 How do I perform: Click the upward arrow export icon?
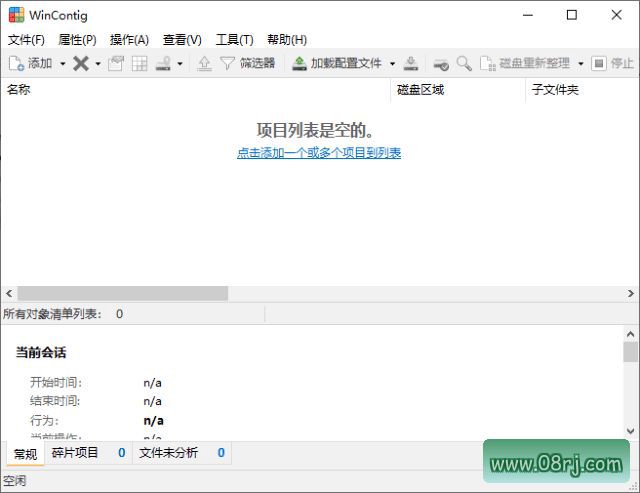[x=204, y=63]
